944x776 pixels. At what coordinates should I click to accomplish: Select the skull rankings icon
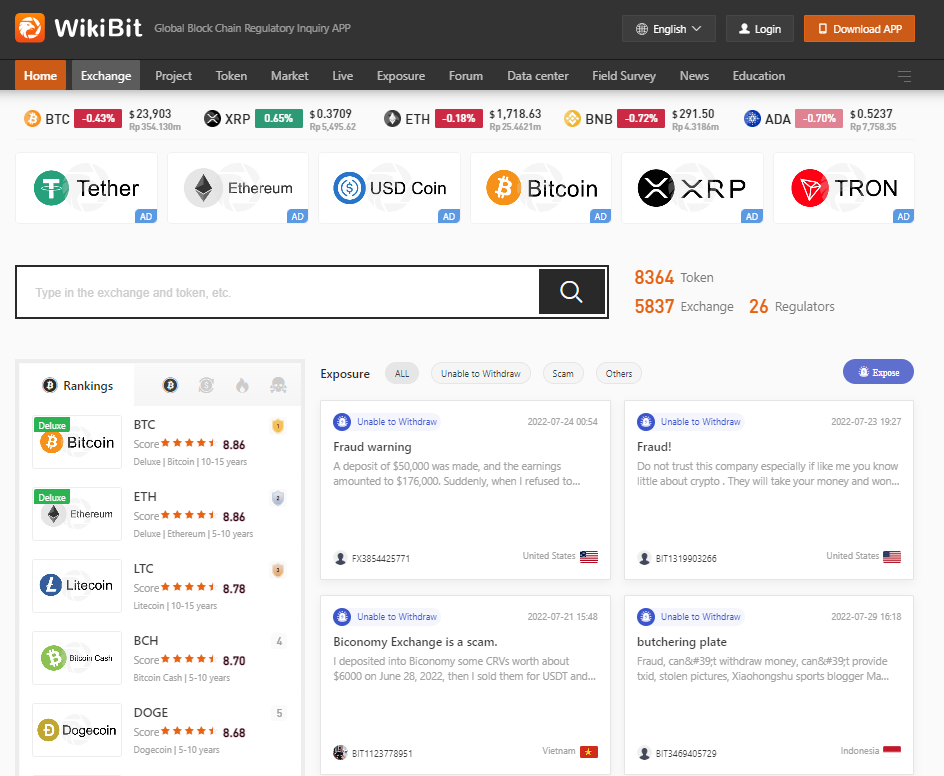pyautogui.click(x=278, y=385)
